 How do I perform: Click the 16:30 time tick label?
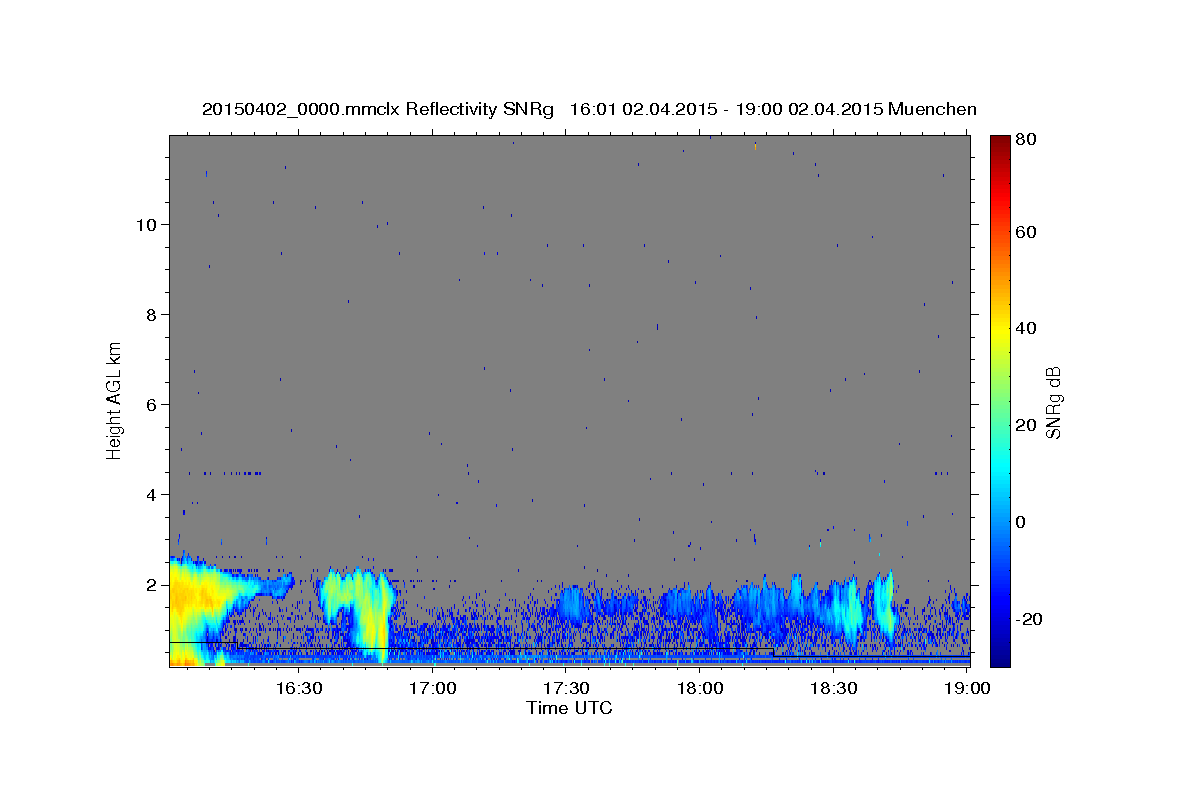pos(298,689)
